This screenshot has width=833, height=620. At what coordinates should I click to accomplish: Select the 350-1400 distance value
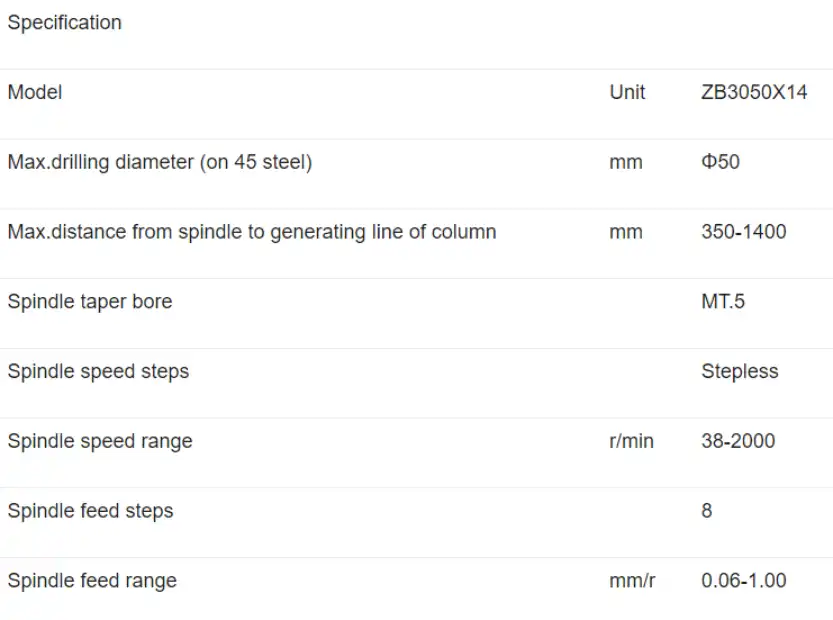[744, 232]
